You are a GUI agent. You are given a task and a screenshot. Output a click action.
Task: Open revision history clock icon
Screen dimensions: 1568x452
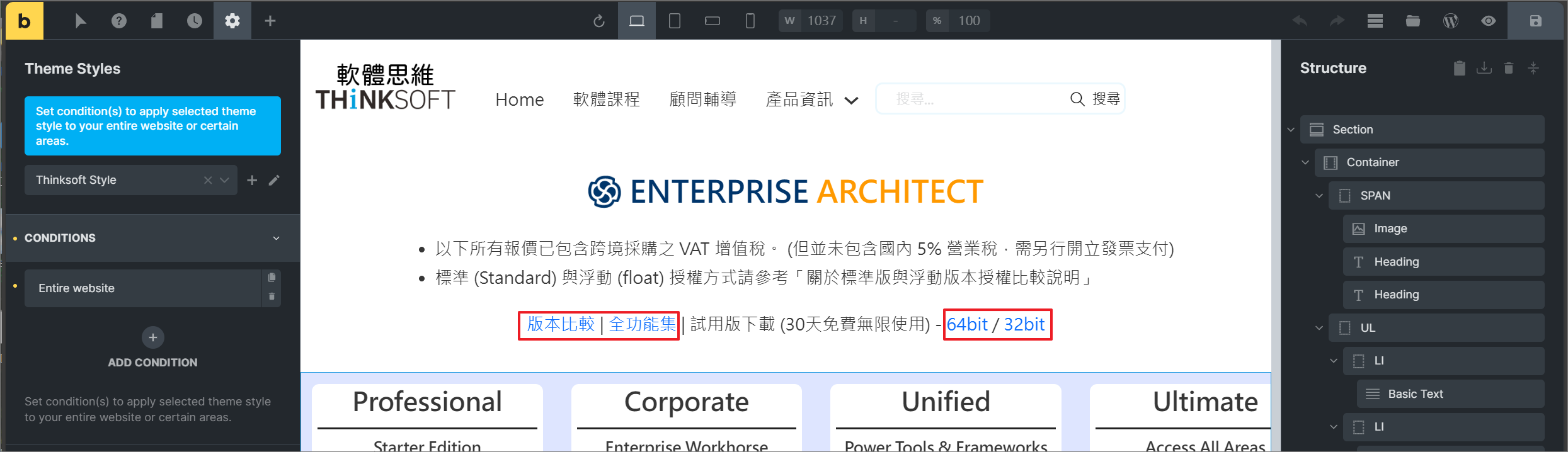(x=195, y=21)
